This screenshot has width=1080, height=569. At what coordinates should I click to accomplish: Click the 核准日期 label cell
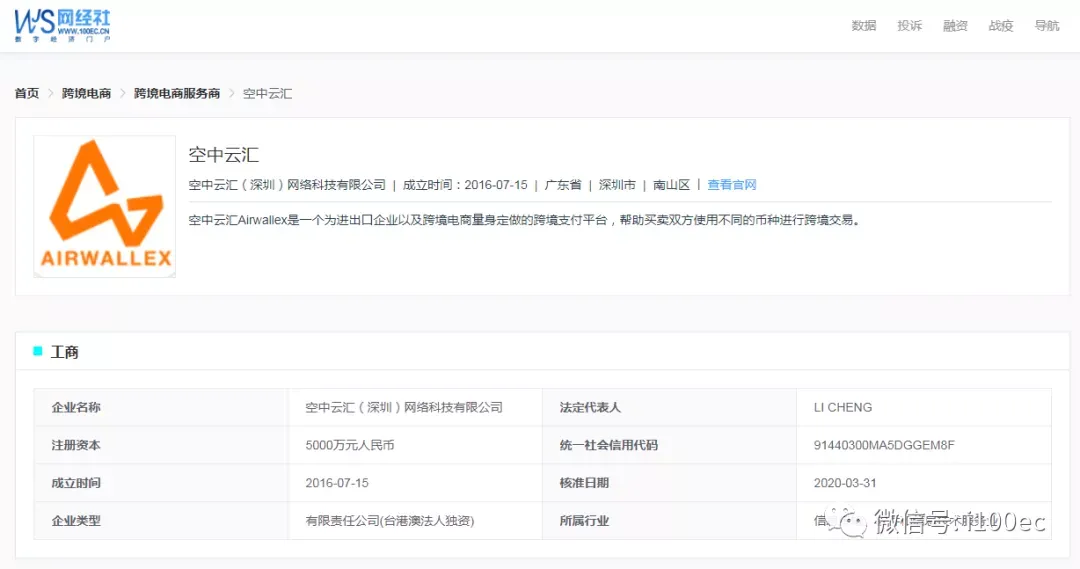coord(669,483)
